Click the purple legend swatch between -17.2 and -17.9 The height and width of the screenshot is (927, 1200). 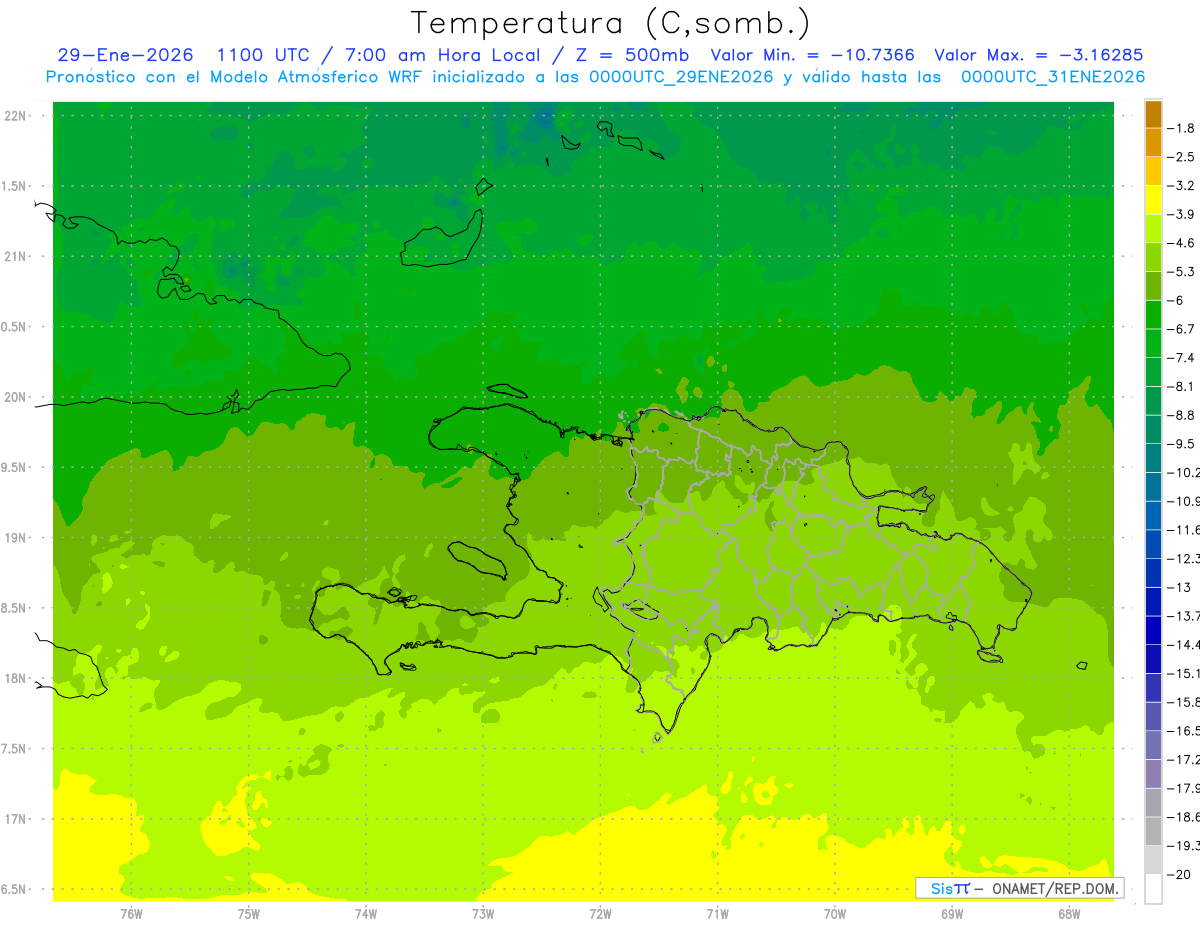click(1153, 774)
